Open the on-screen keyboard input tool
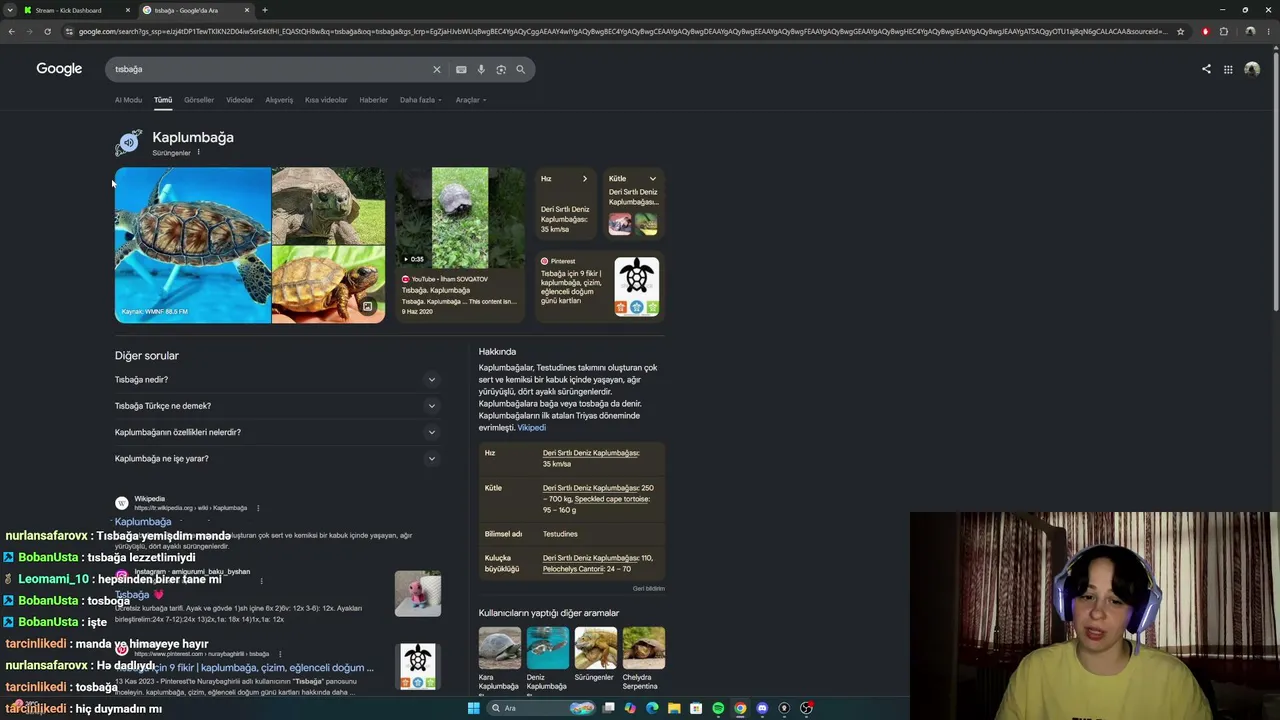 pyautogui.click(x=461, y=69)
